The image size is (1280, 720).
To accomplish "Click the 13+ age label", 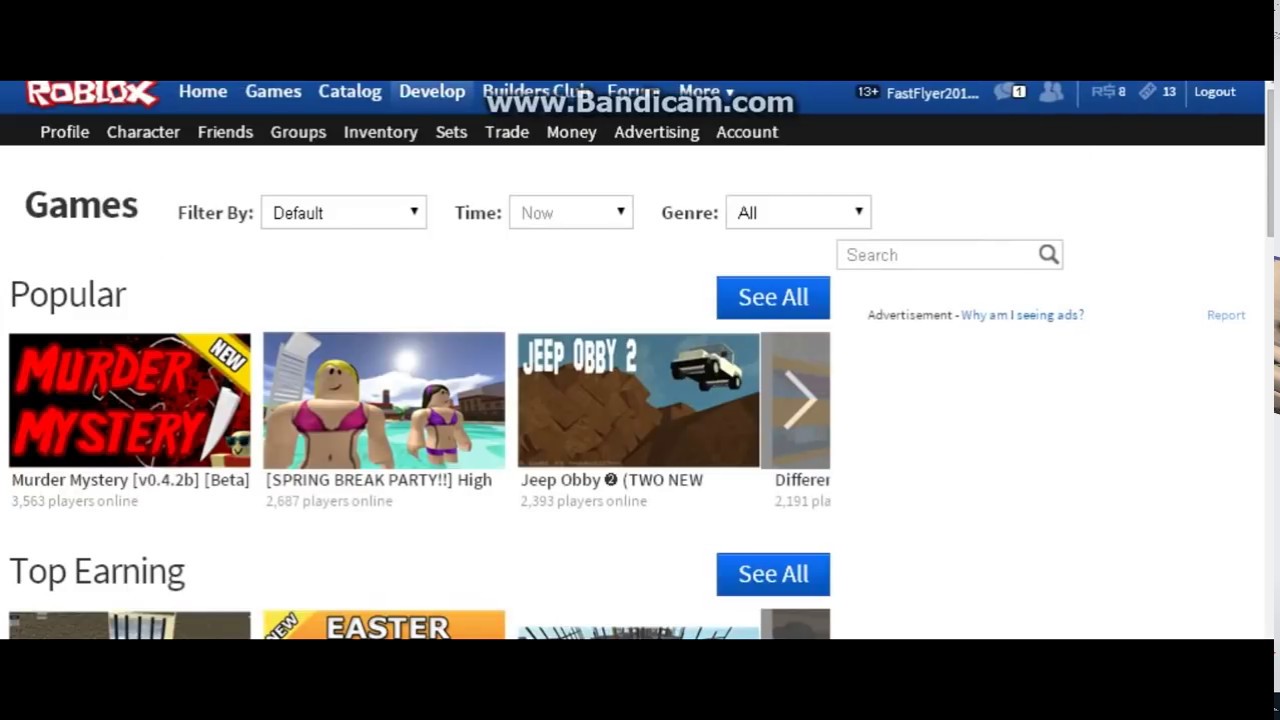I will 867,92.
